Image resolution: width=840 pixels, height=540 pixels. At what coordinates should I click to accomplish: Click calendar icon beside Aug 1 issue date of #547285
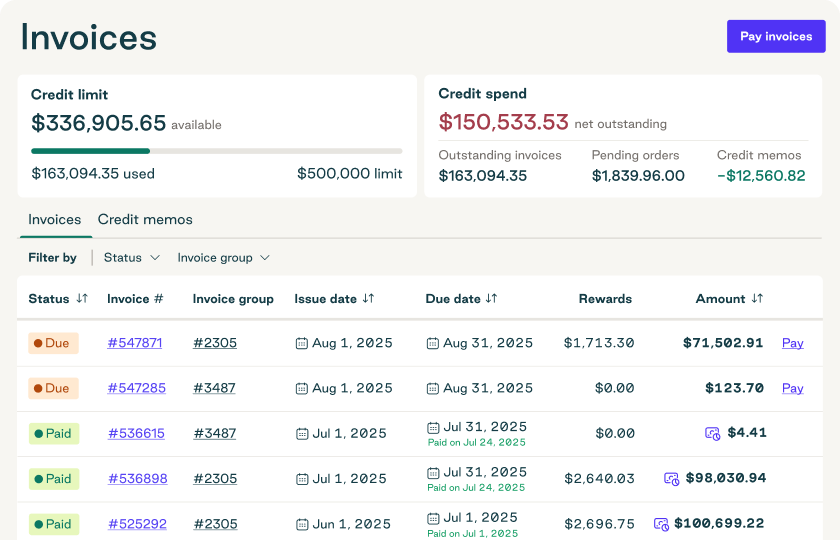(302, 388)
